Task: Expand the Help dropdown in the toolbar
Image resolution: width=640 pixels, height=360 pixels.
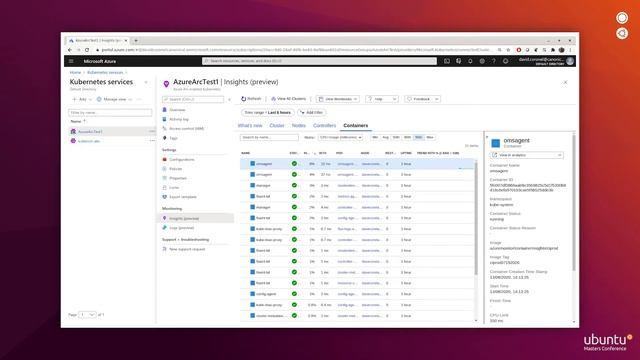Action: [382, 99]
